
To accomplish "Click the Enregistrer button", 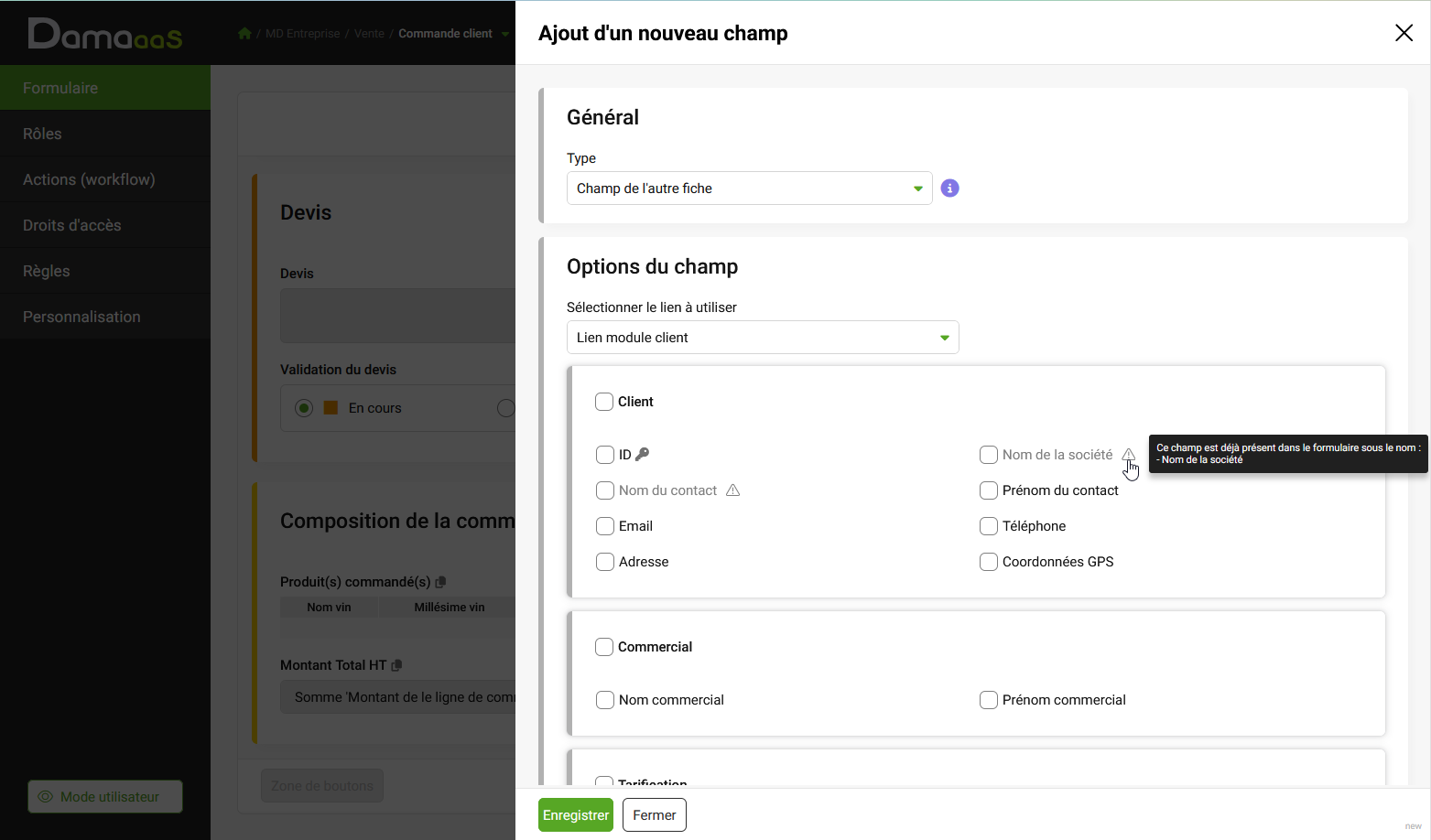I will pos(575,815).
